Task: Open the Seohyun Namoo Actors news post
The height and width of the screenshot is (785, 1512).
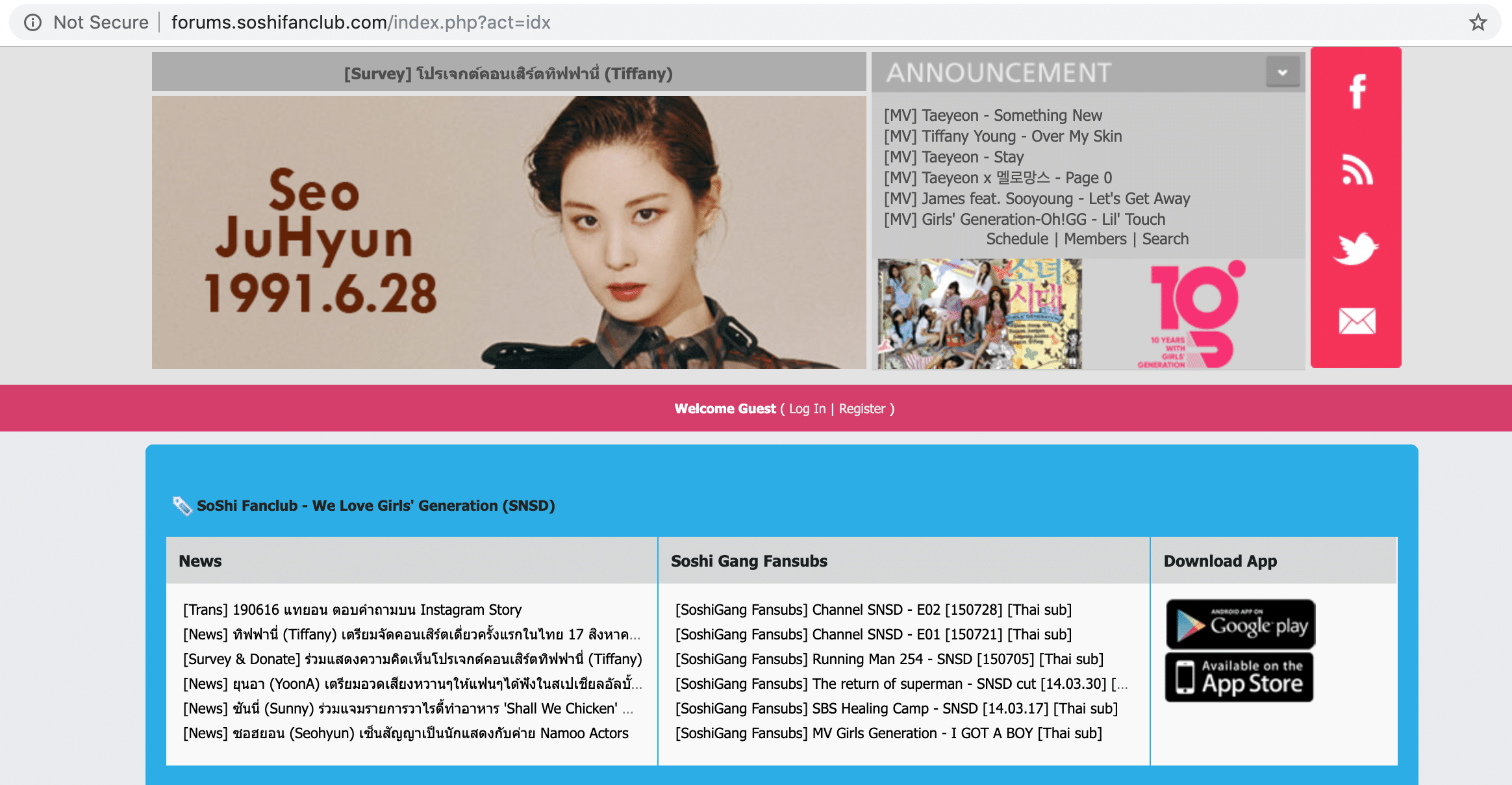Action: click(x=406, y=733)
